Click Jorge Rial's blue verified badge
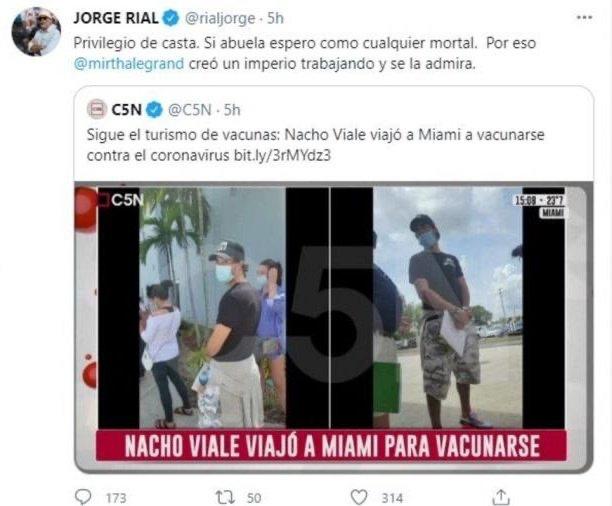612x506 pixels. [x=171, y=18]
